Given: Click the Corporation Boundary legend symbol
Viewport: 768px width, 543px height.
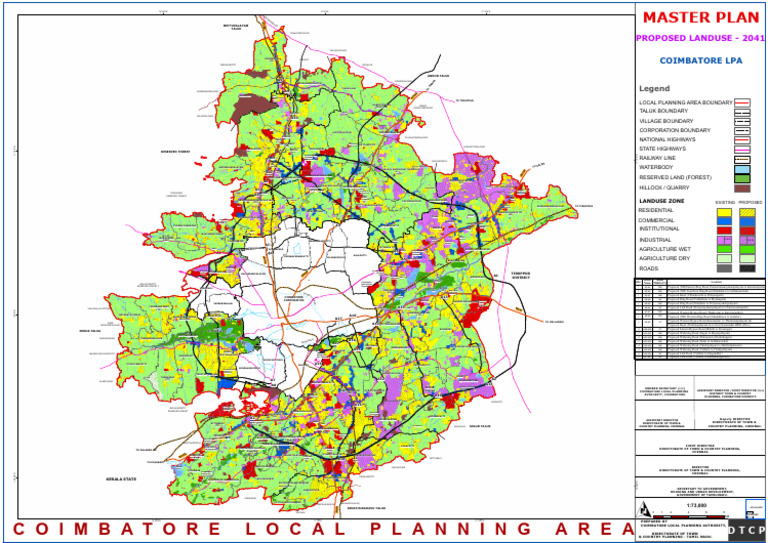Looking at the screenshot, I should [742, 131].
